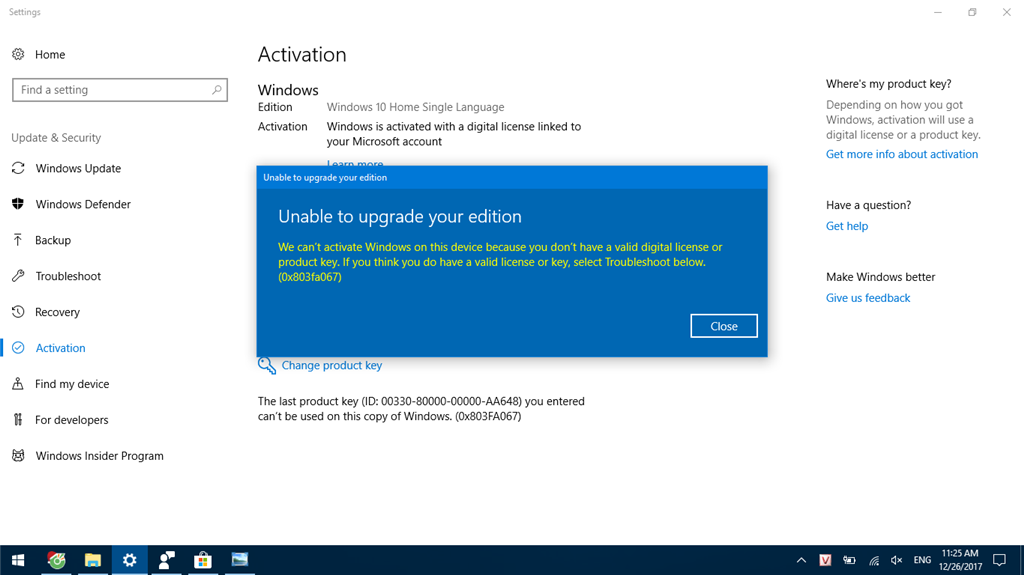Click the green browser taskbar icon
1024x575 pixels.
pyautogui.click(x=56, y=560)
